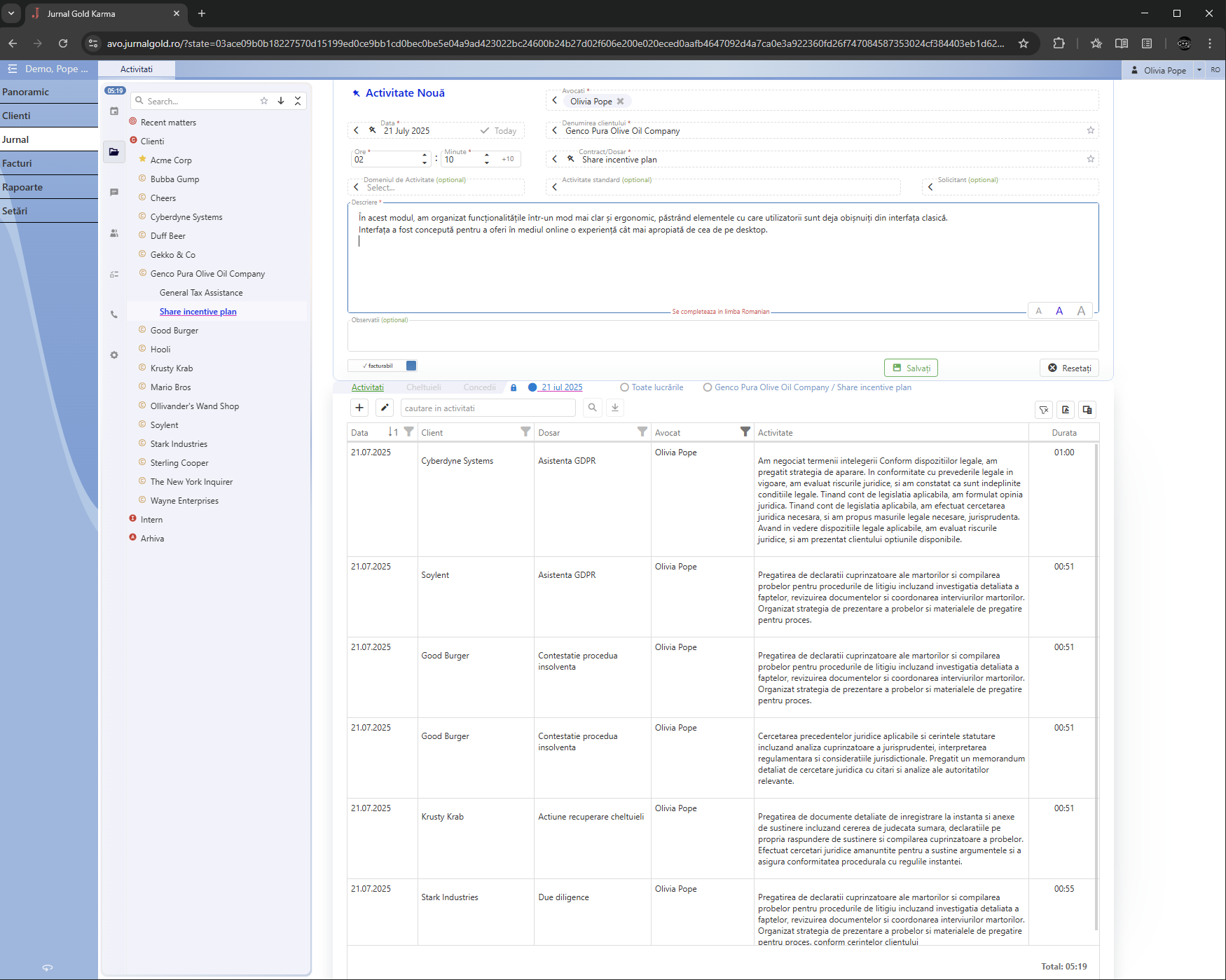
Task: Click the plus icon to add an activity
Action: click(359, 408)
